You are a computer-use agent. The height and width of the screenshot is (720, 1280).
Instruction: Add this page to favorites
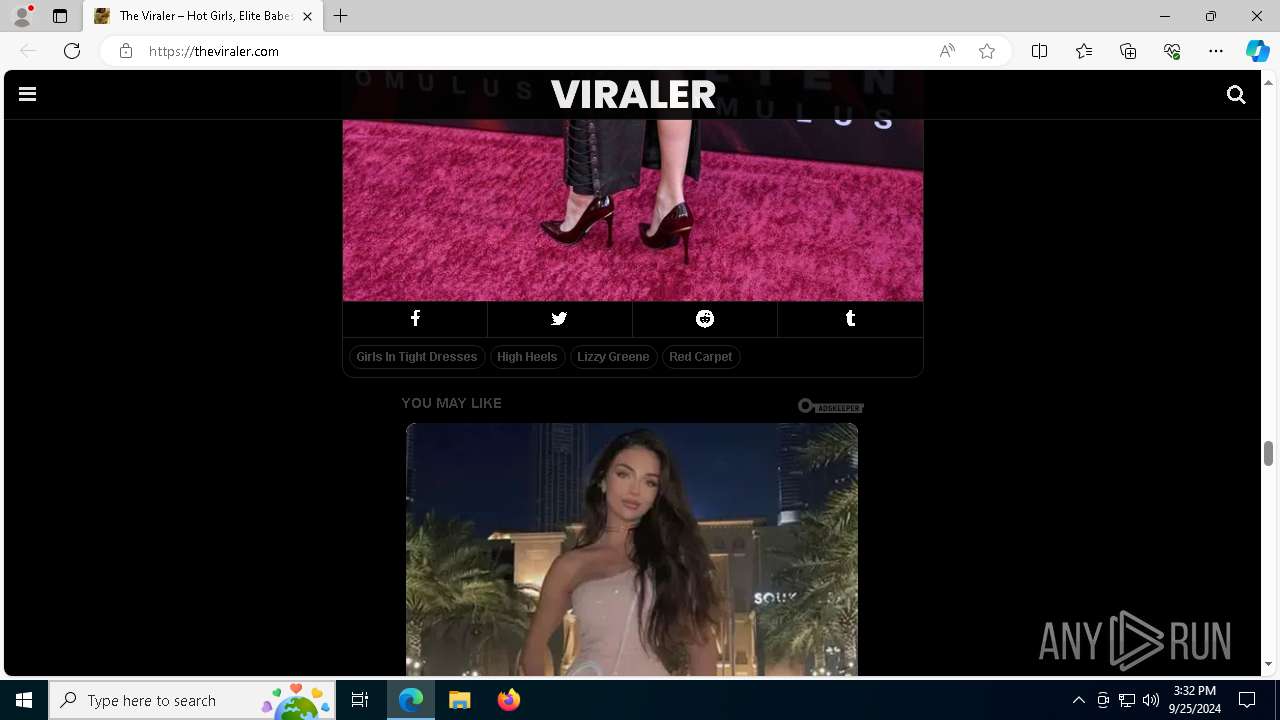[987, 51]
